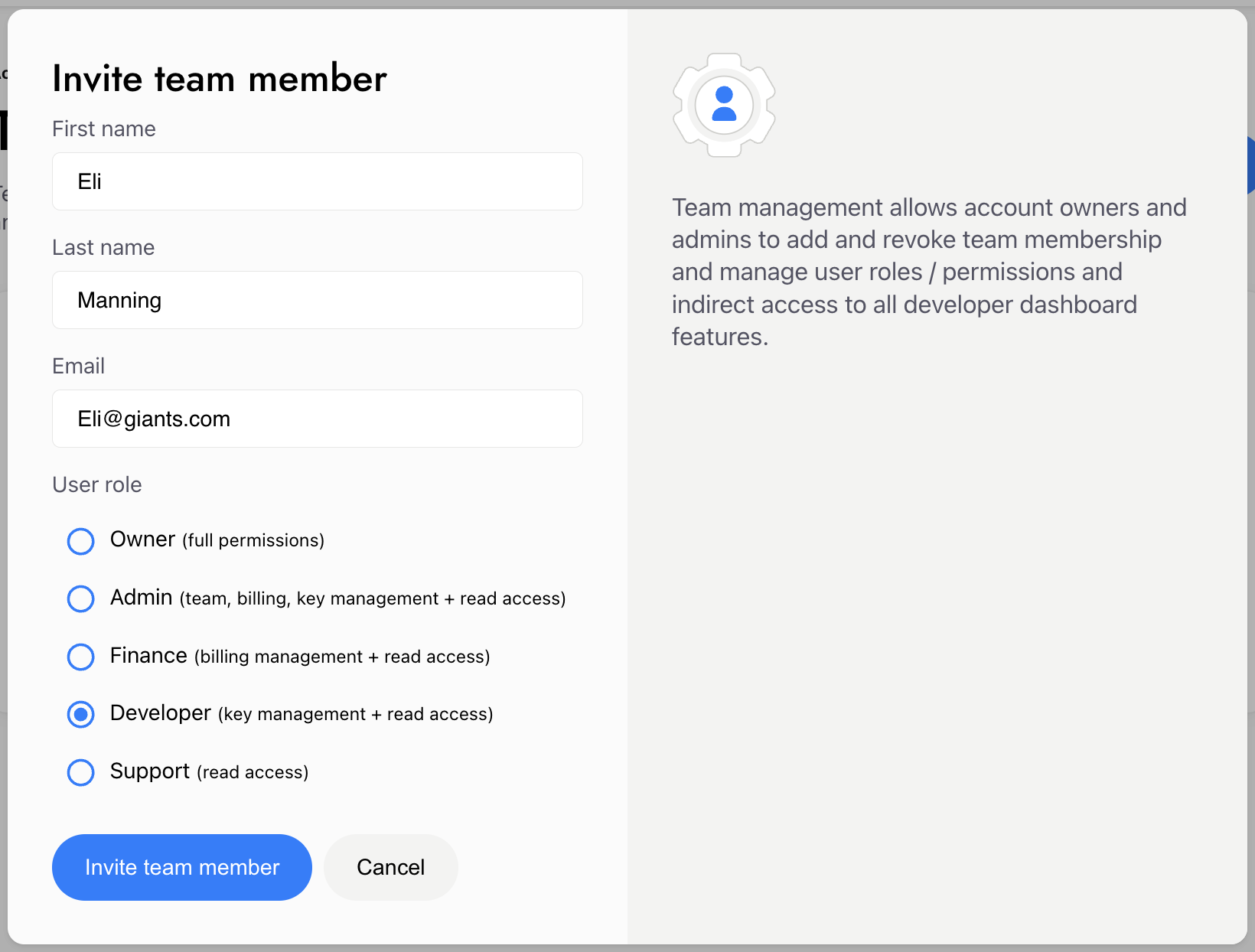Click the Last name label

(x=103, y=247)
